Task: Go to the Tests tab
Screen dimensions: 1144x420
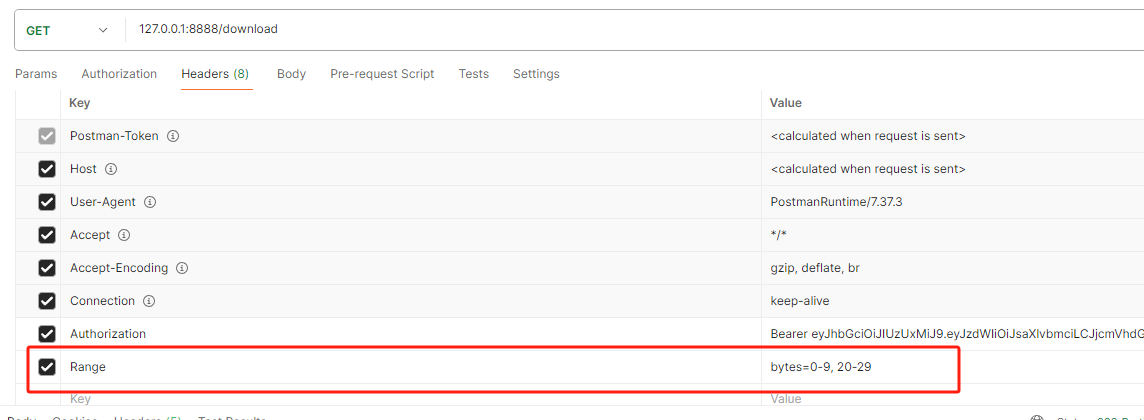Action: (474, 74)
